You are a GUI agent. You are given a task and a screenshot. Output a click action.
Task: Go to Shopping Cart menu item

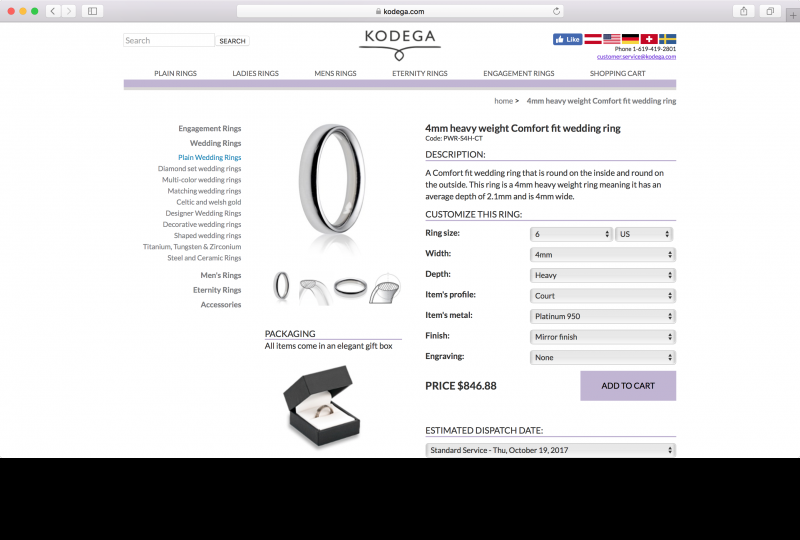point(617,73)
